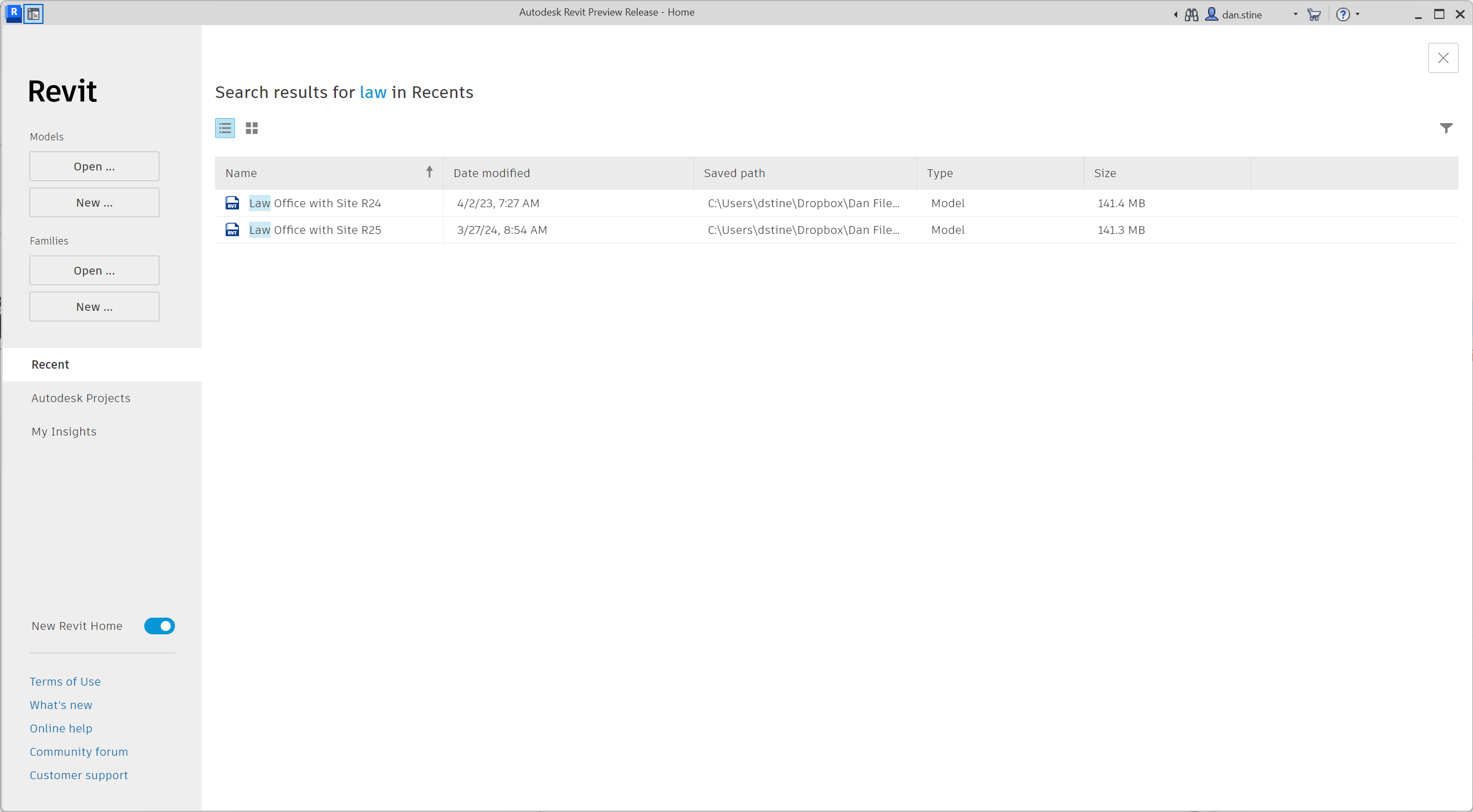Switch to grid thumbnail view icon
The image size is (1473, 812).
click(x=252, y=128)
